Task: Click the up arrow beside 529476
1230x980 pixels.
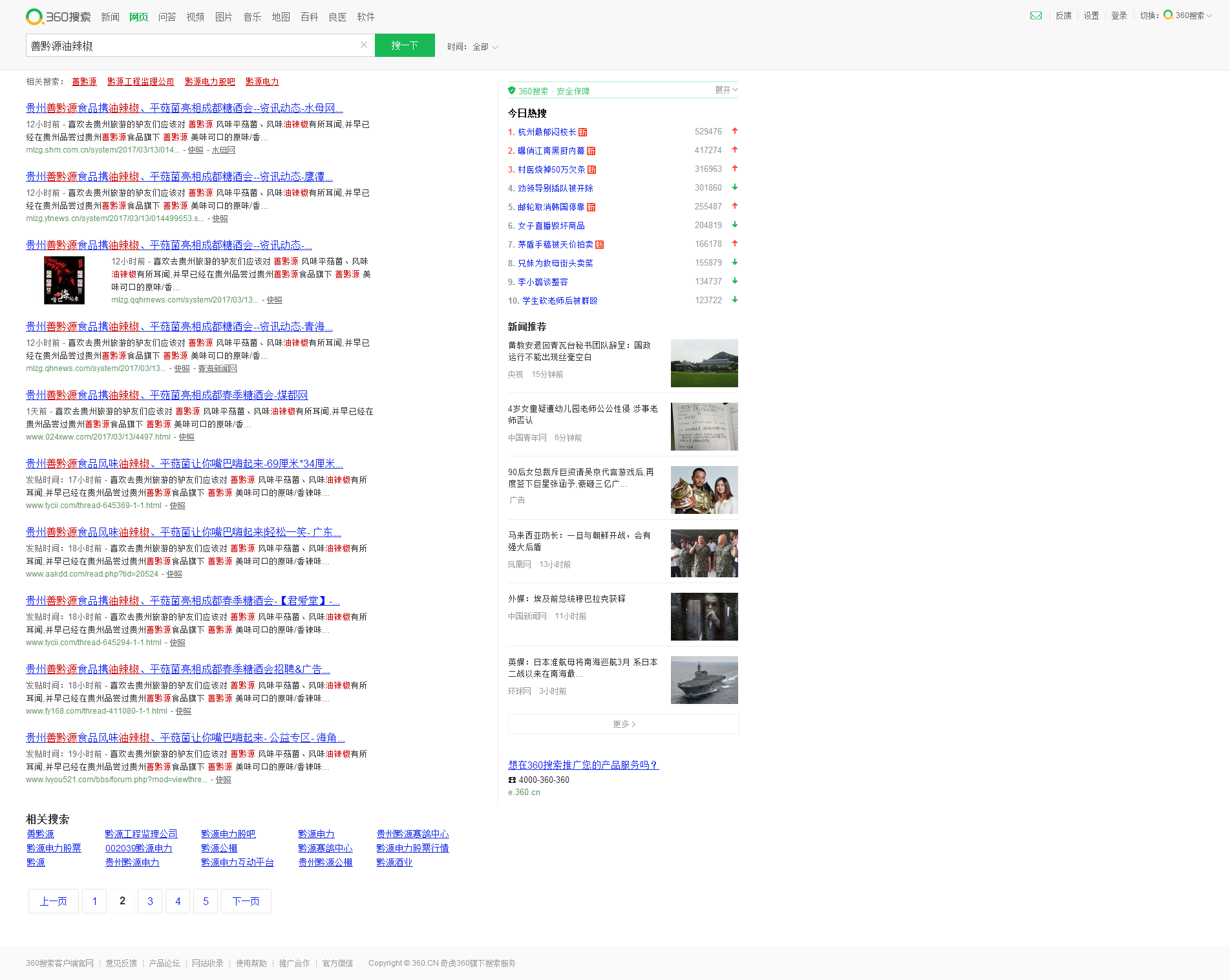Action: 735,131
